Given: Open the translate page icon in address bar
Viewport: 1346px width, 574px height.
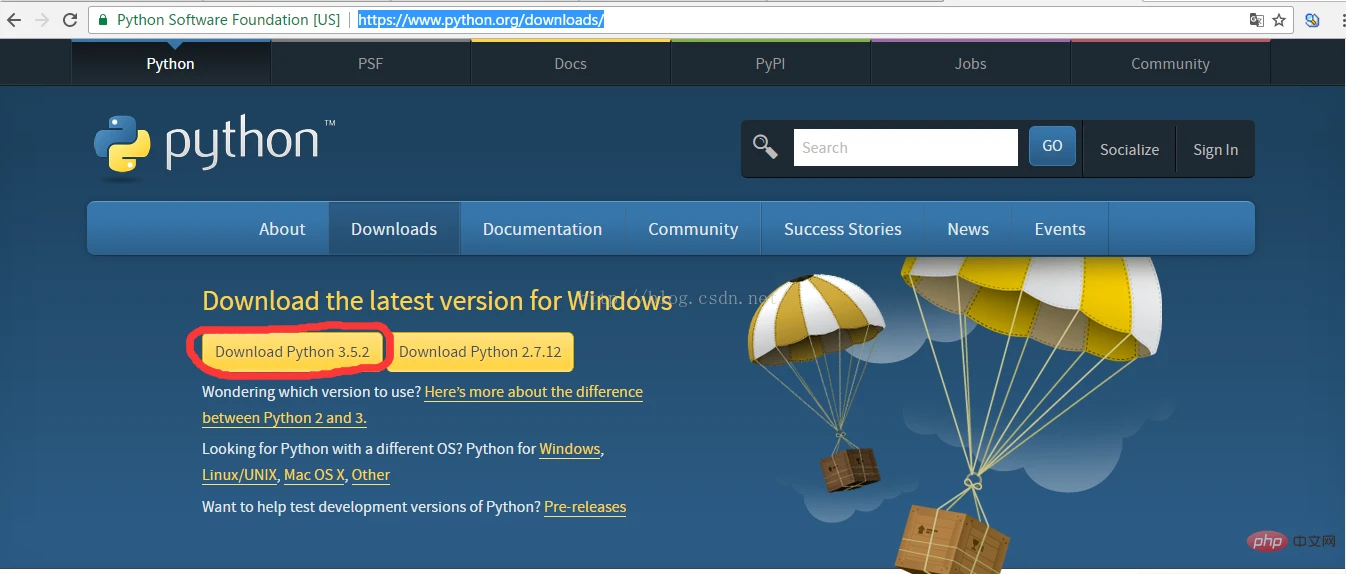Looking at the screenshot, I should click(1257, 20).
